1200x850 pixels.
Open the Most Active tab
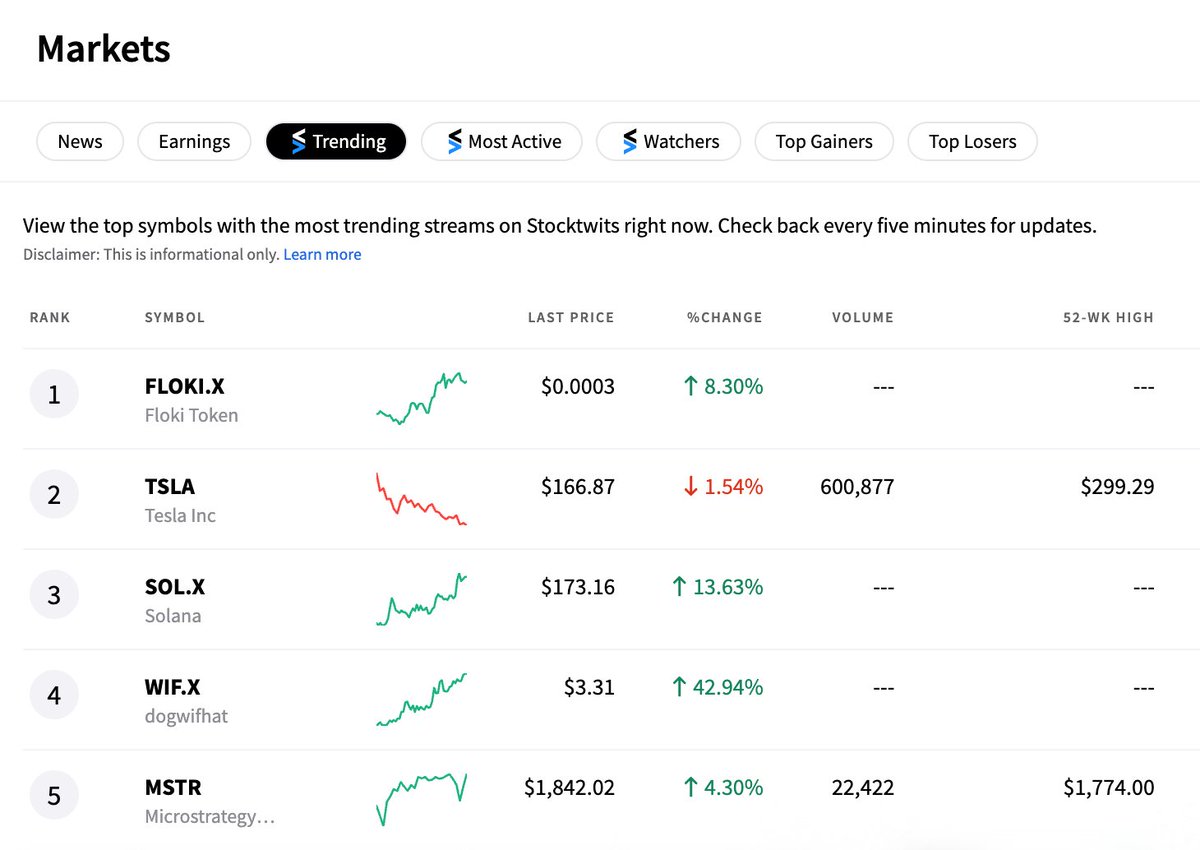[503, 142]
